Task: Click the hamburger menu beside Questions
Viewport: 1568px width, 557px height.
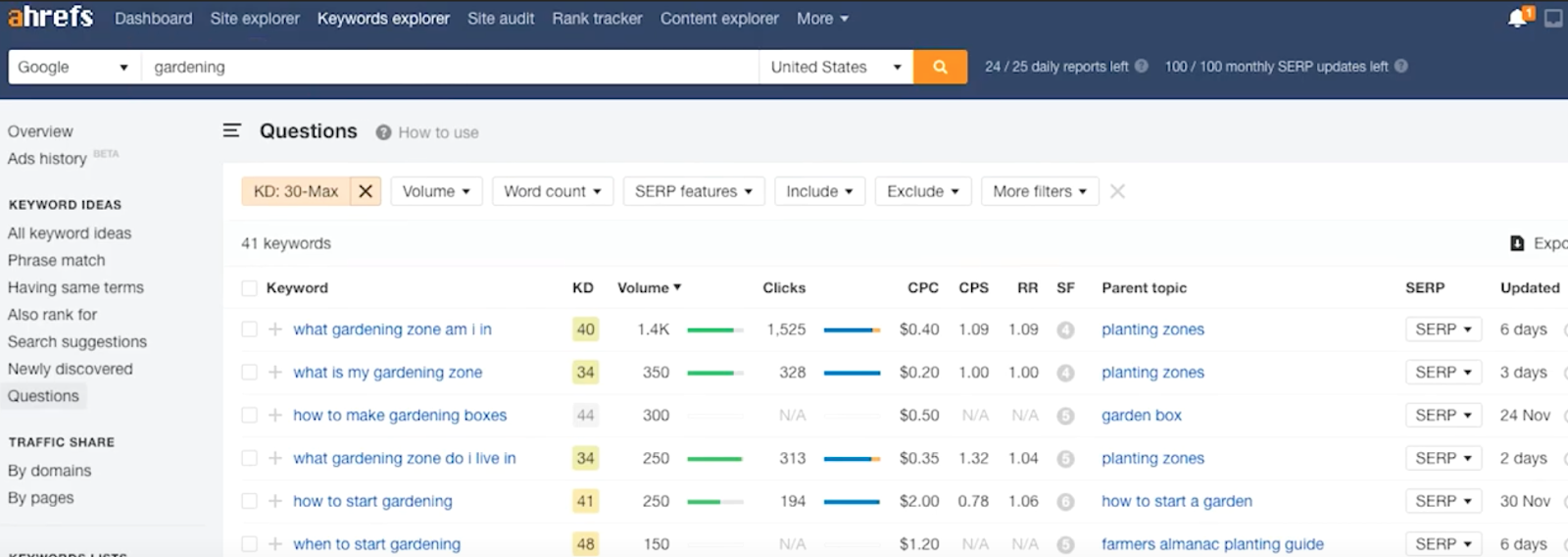Action: coord(232,130)
